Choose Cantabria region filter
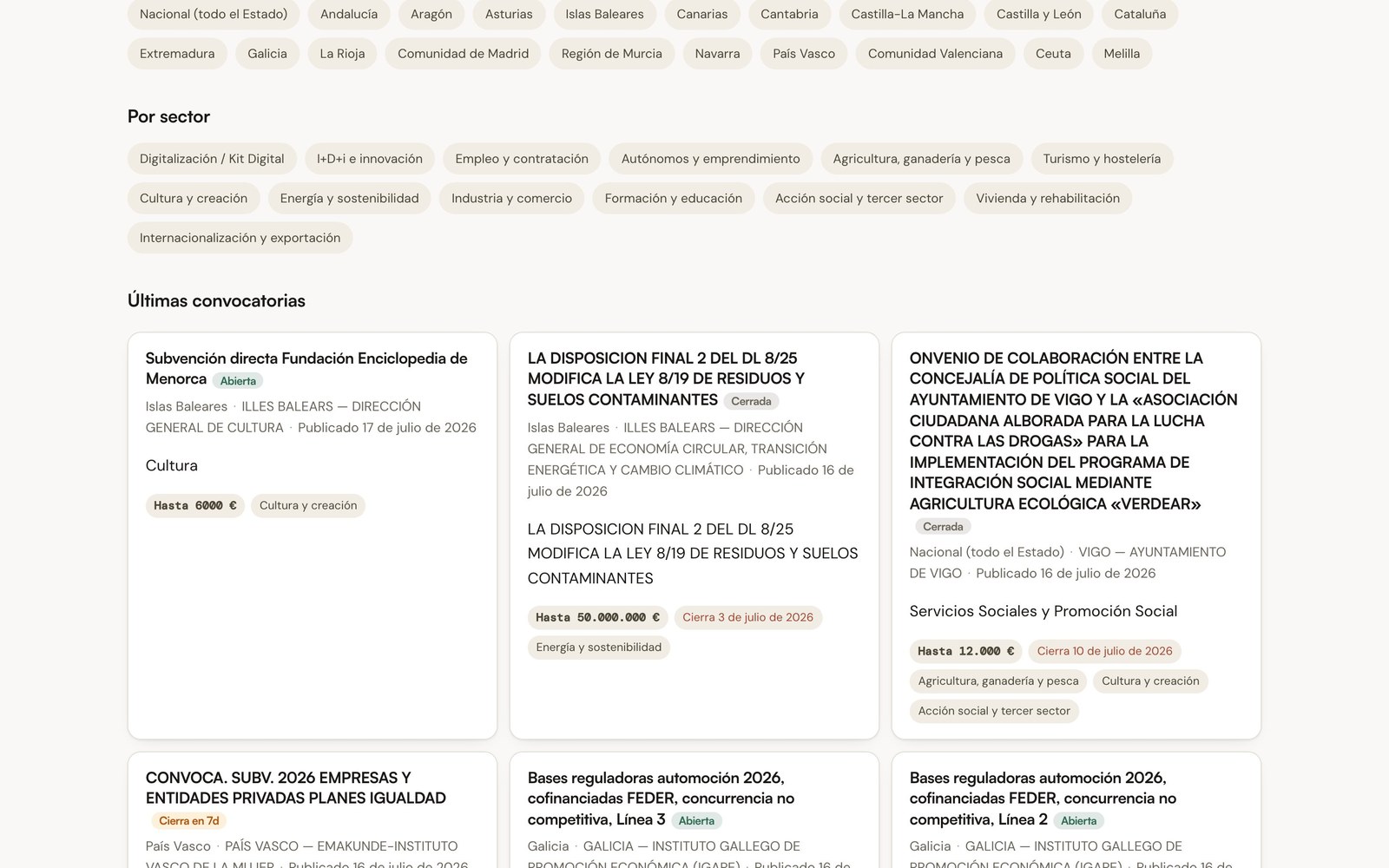Image resolution: width=1389 pixels, height=868 pixels. 789,15
